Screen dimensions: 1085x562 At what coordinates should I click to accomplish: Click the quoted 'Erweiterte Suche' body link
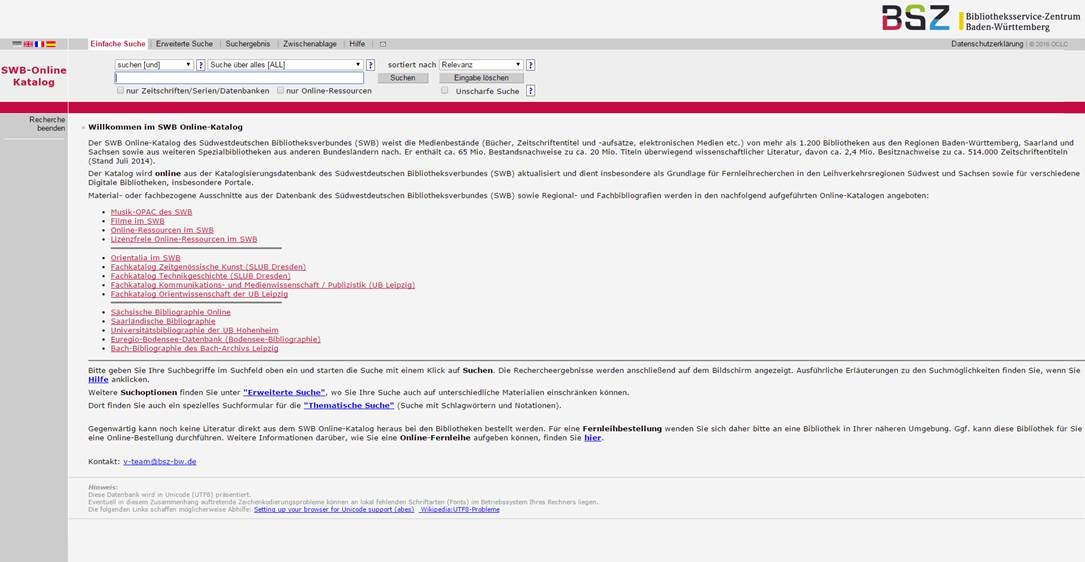point(284,392)
